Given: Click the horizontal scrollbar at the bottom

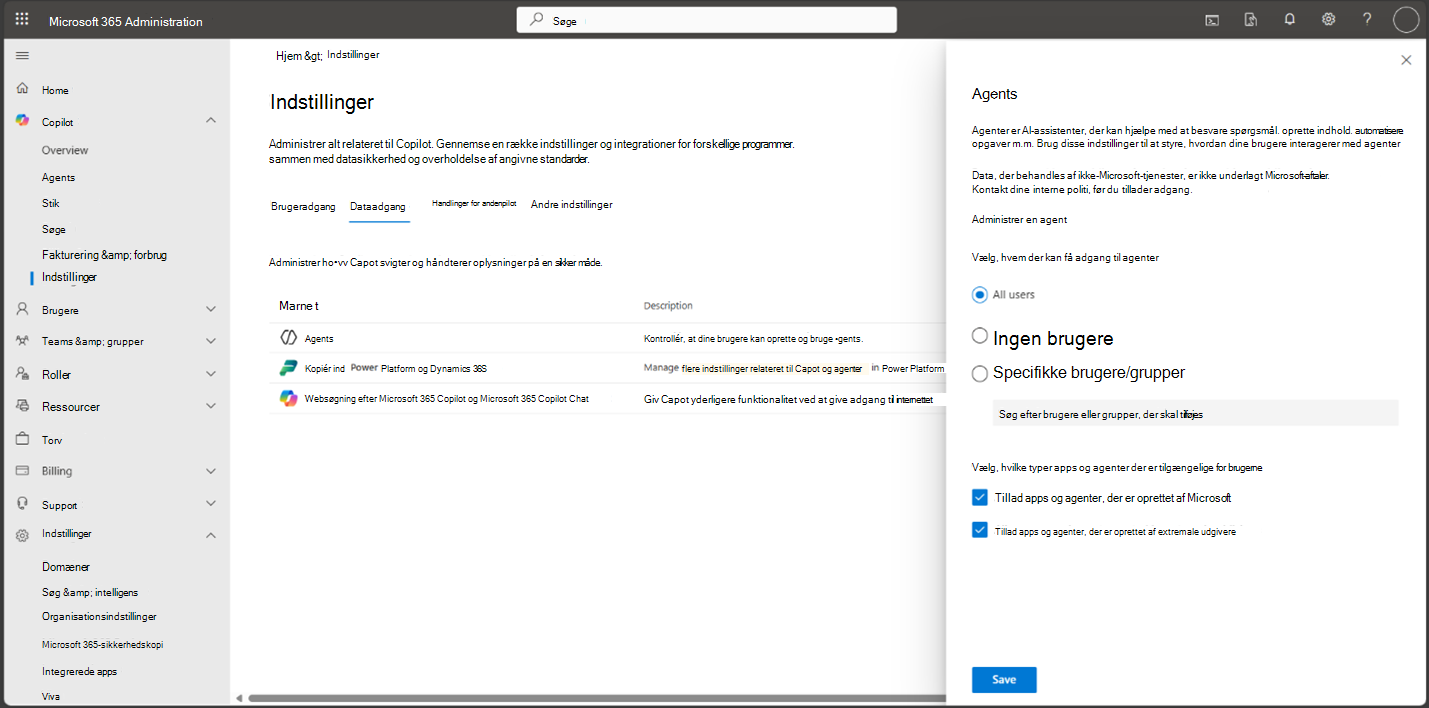Looking at the screenshot, I should (596, 698).
